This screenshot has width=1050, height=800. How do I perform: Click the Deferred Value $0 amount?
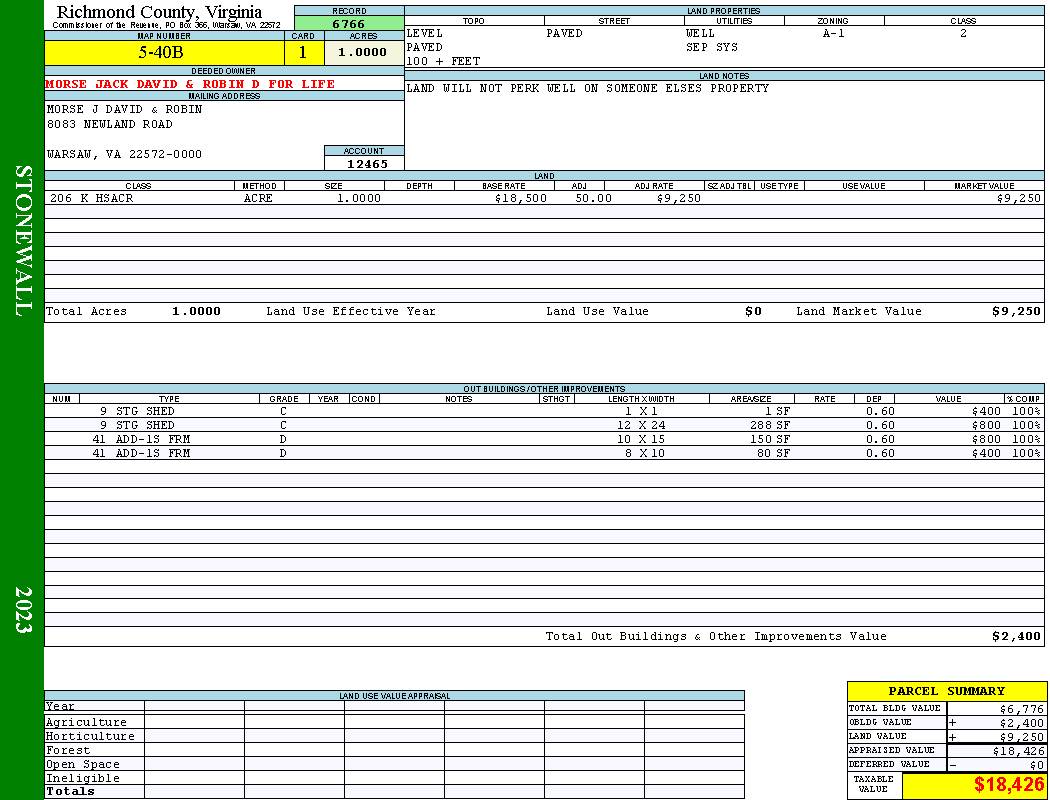click(x=1037, y=765)
